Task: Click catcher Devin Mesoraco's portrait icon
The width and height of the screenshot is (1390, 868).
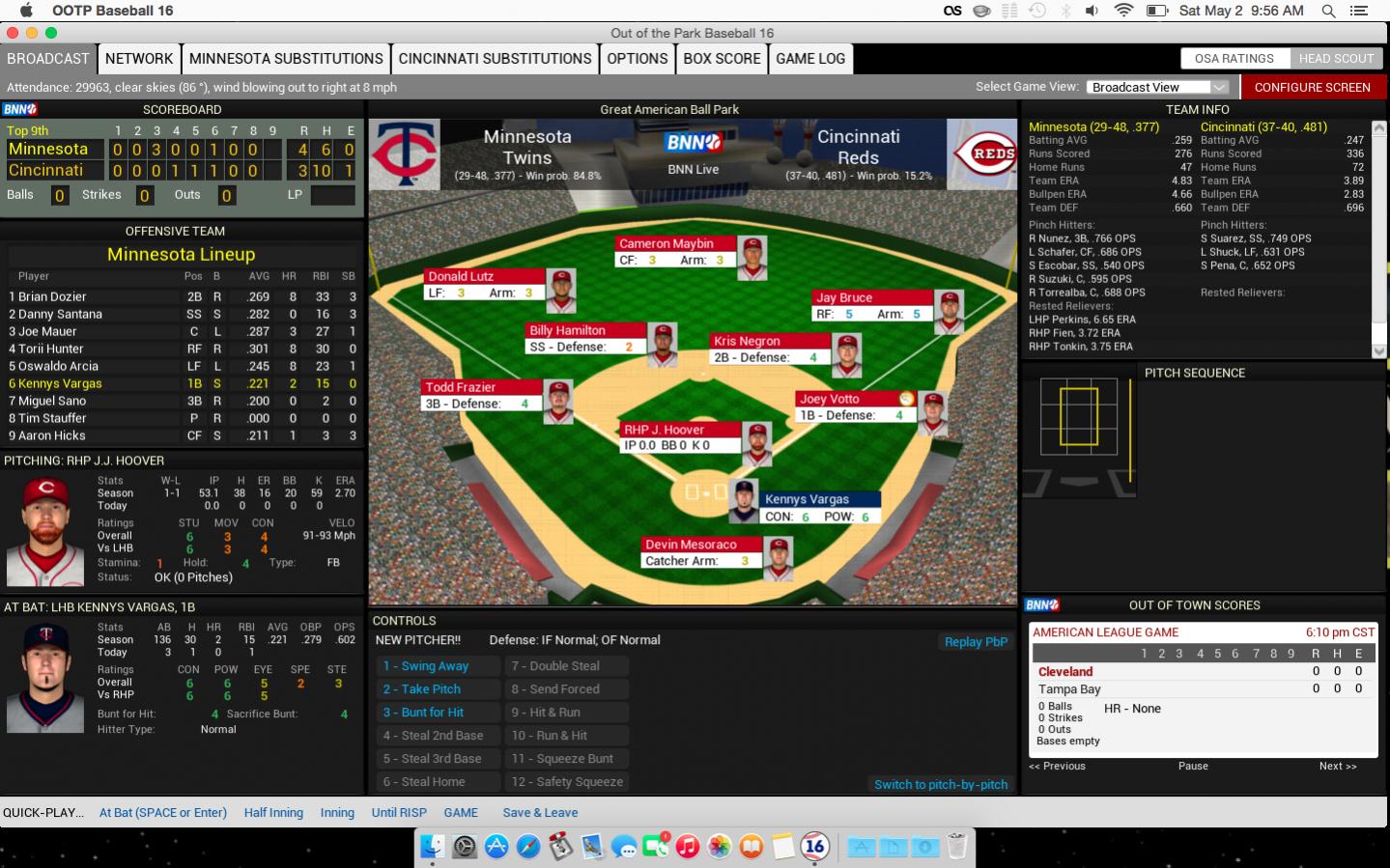Action: pyautogui.click(x=779, y=559)
